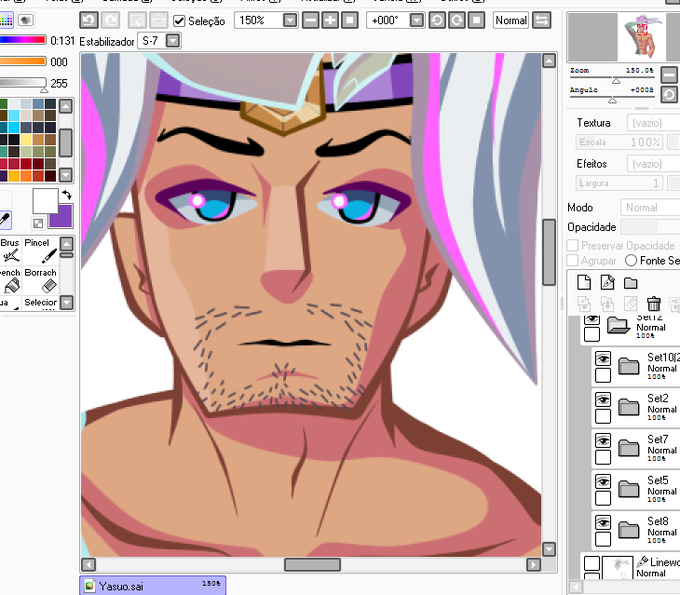The width and height of the screenshot is (680, 595).
Task: Click the navigator thumbnail preview
Action: click(x=642, y=37)
